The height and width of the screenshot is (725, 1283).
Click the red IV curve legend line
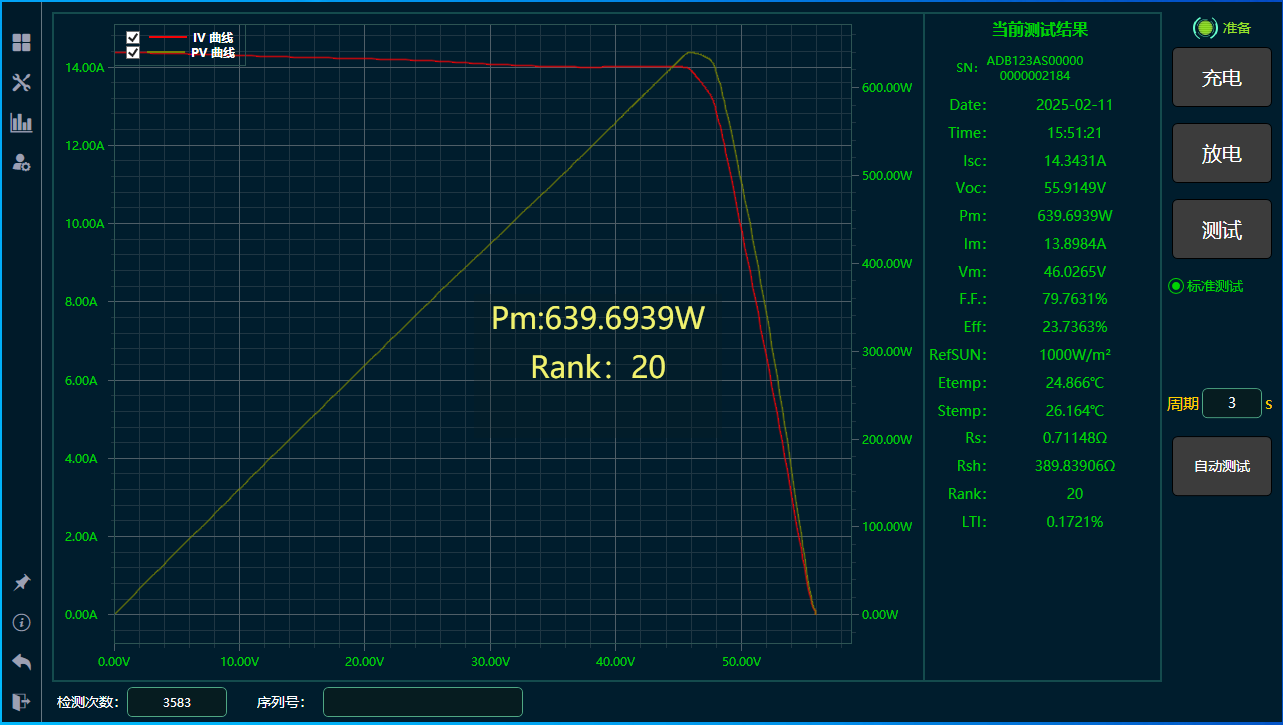coord(167,37)
